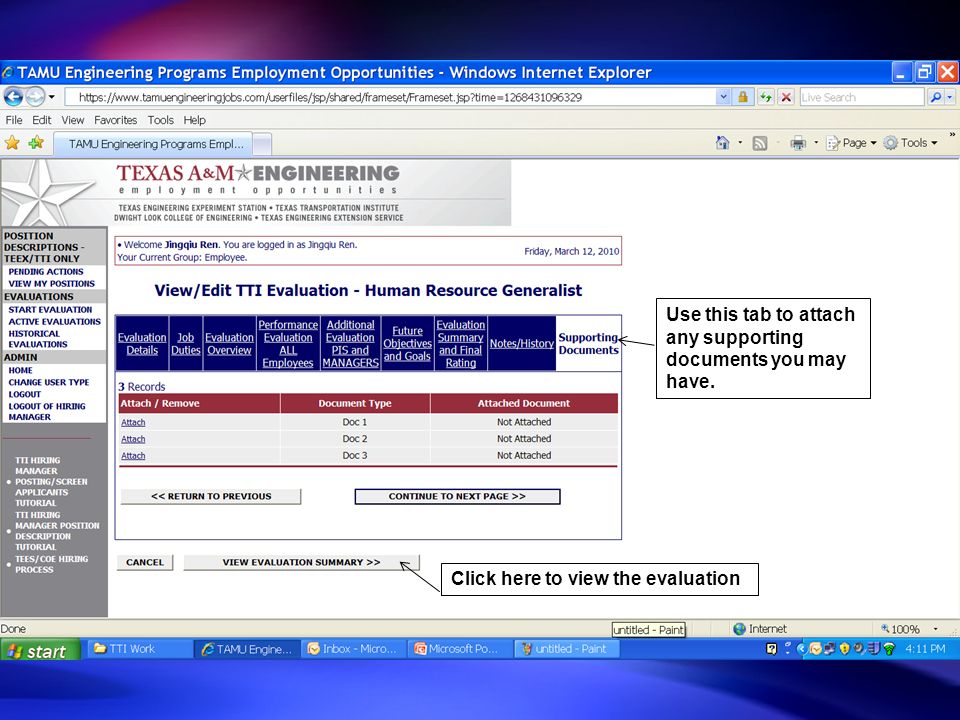Click the Favorites Center star icon

[12, 143]
